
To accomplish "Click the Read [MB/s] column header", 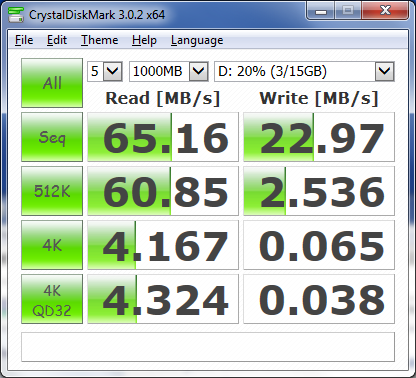I will [163, 99].
